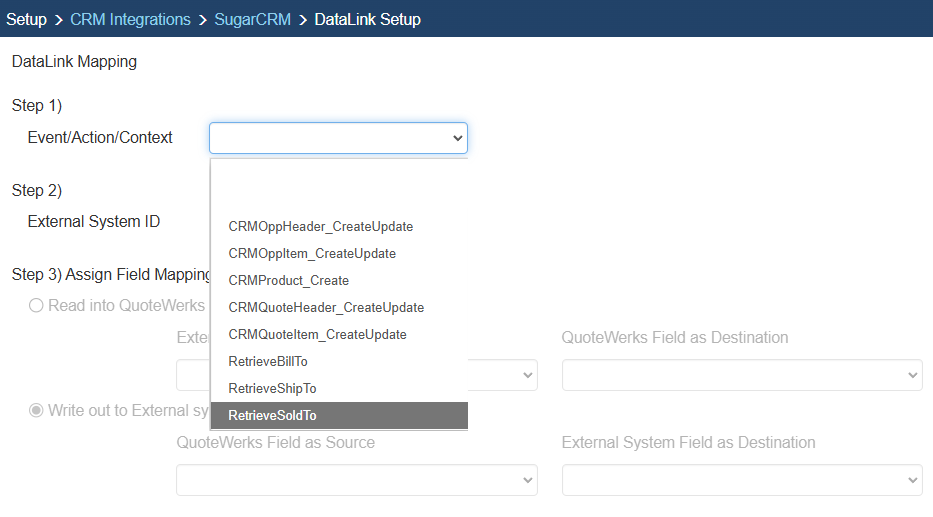The height and width of the screenshot is (517, 933).
Task: Collapse the Event/Action/Context dropdown
Action: pyautogui.click(x=338, y=138)
